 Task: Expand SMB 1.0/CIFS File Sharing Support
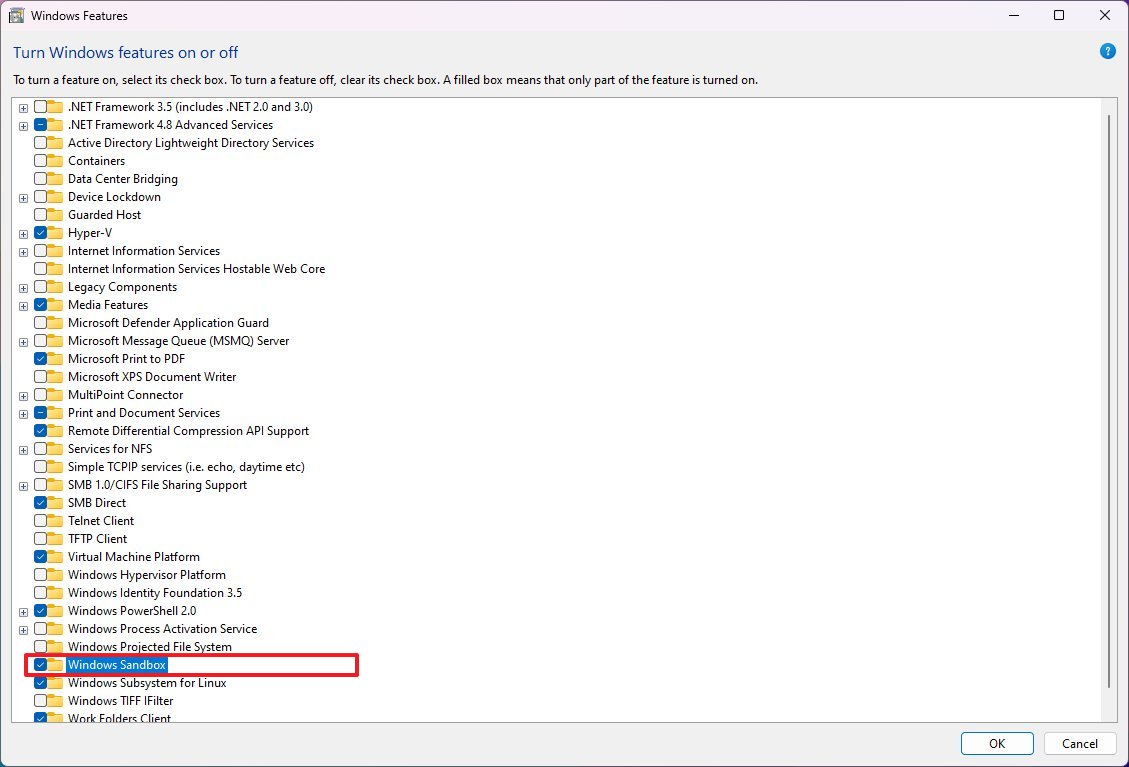click(23, 486)
